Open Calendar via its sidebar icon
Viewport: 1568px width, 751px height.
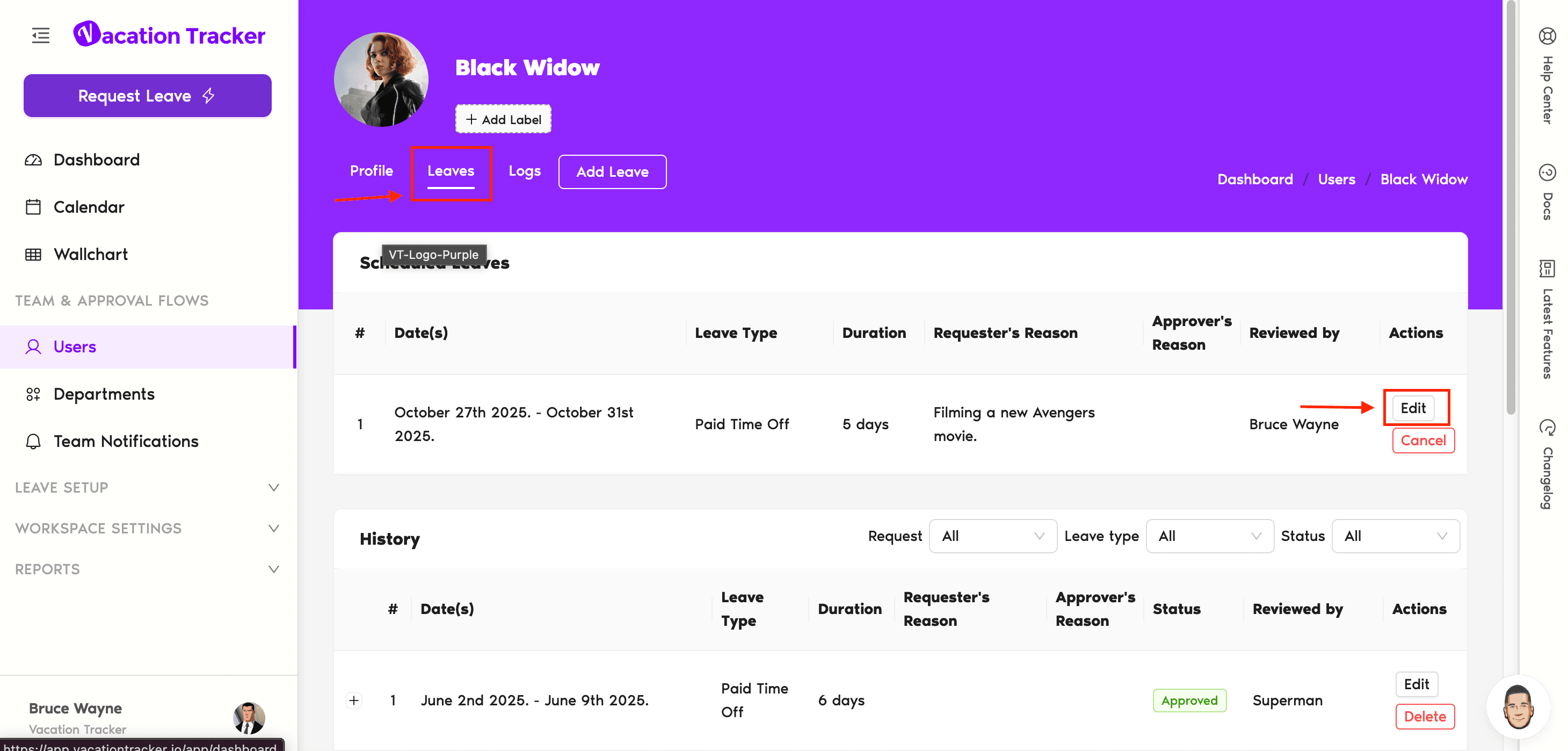coord(33,207)
